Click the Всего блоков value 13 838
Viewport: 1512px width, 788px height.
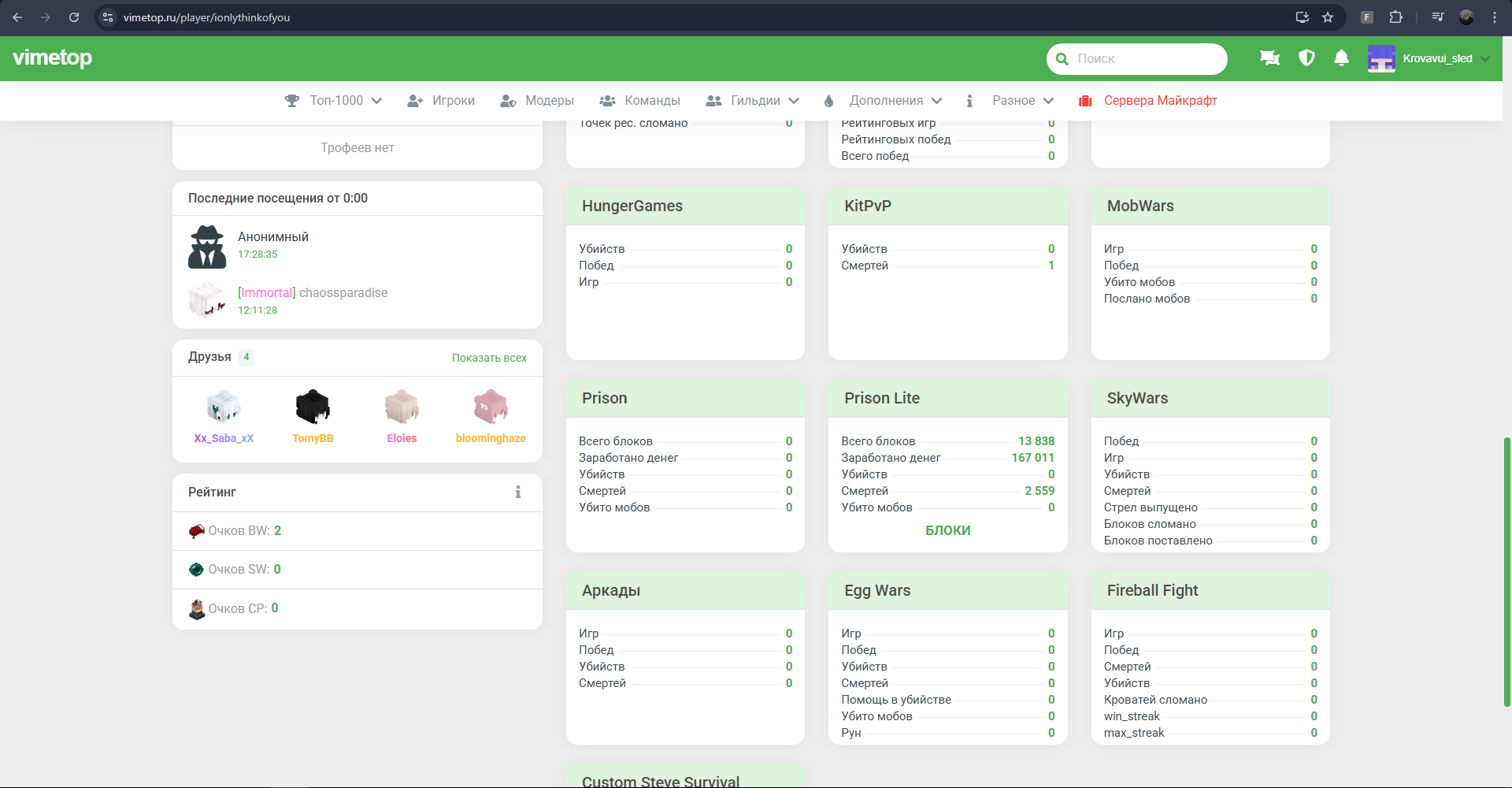point(1036,441)
